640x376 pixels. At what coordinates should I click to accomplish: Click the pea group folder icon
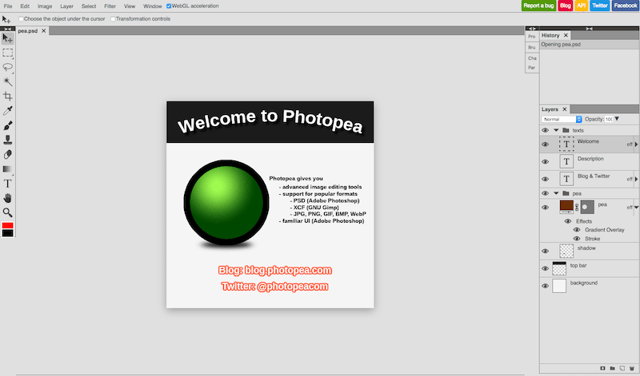[x=566, y=193]
